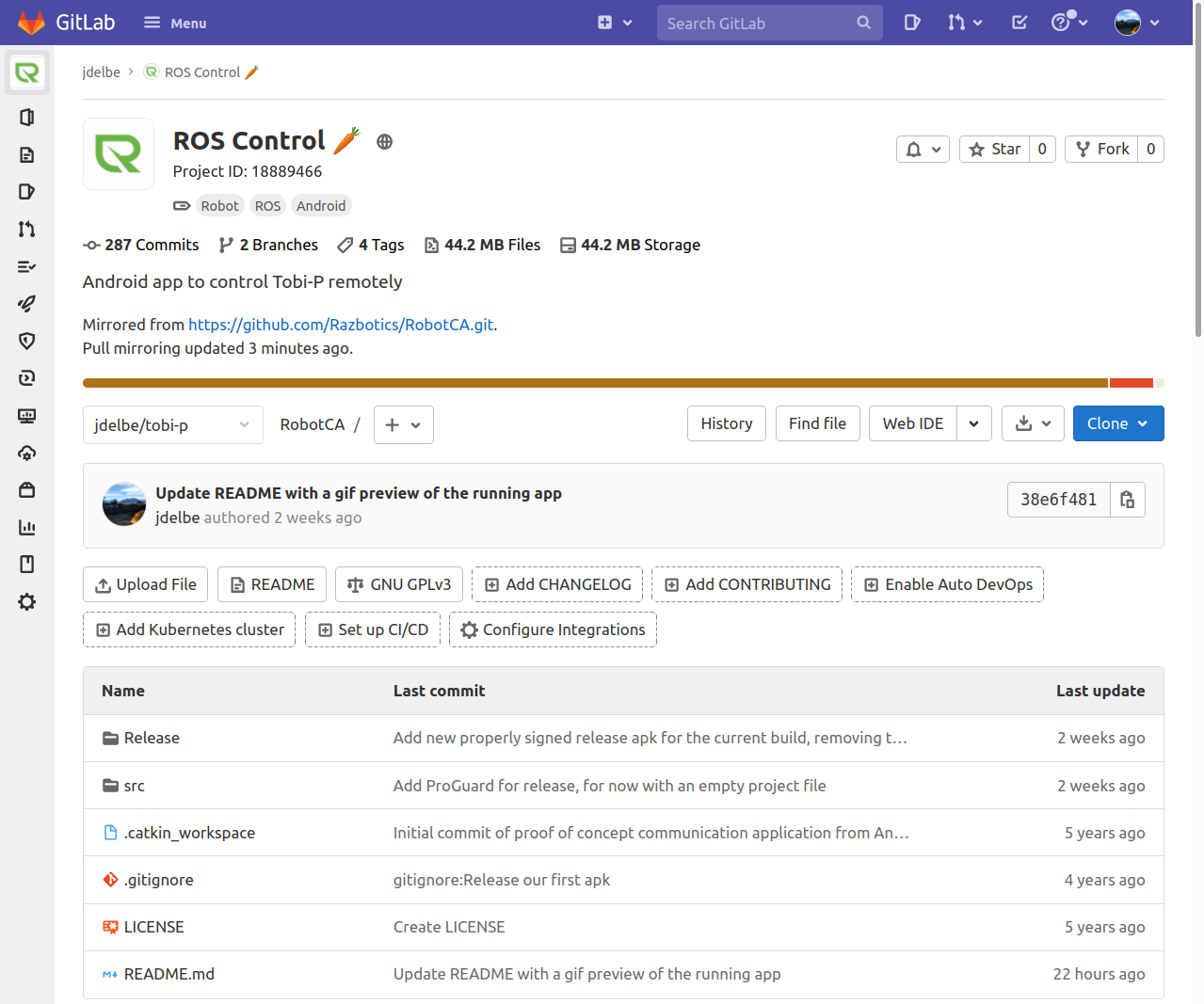This screenshot has height=1004, width=1204.
Task: Open the star count 0
Action: [x=1042, y=149]
